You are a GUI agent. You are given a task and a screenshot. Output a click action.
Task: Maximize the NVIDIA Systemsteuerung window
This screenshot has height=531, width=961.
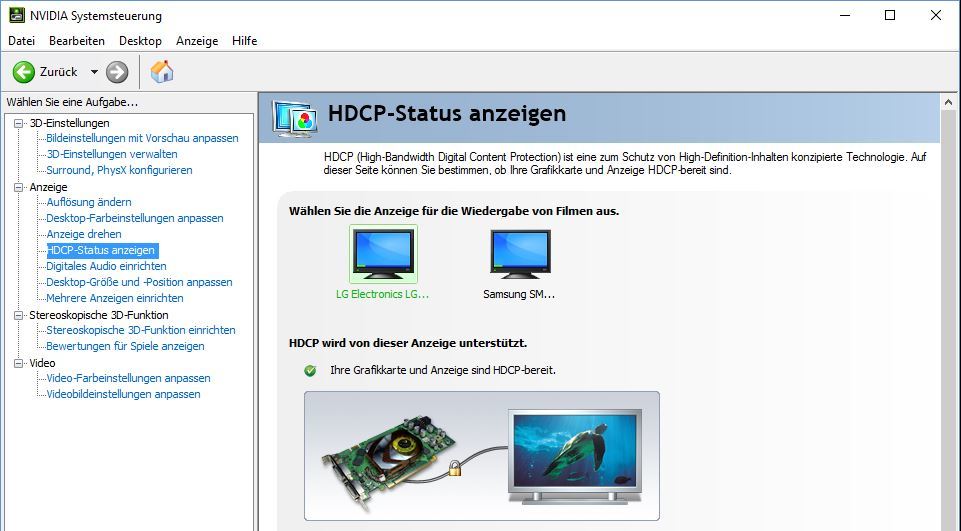click(x=890, y=15)
